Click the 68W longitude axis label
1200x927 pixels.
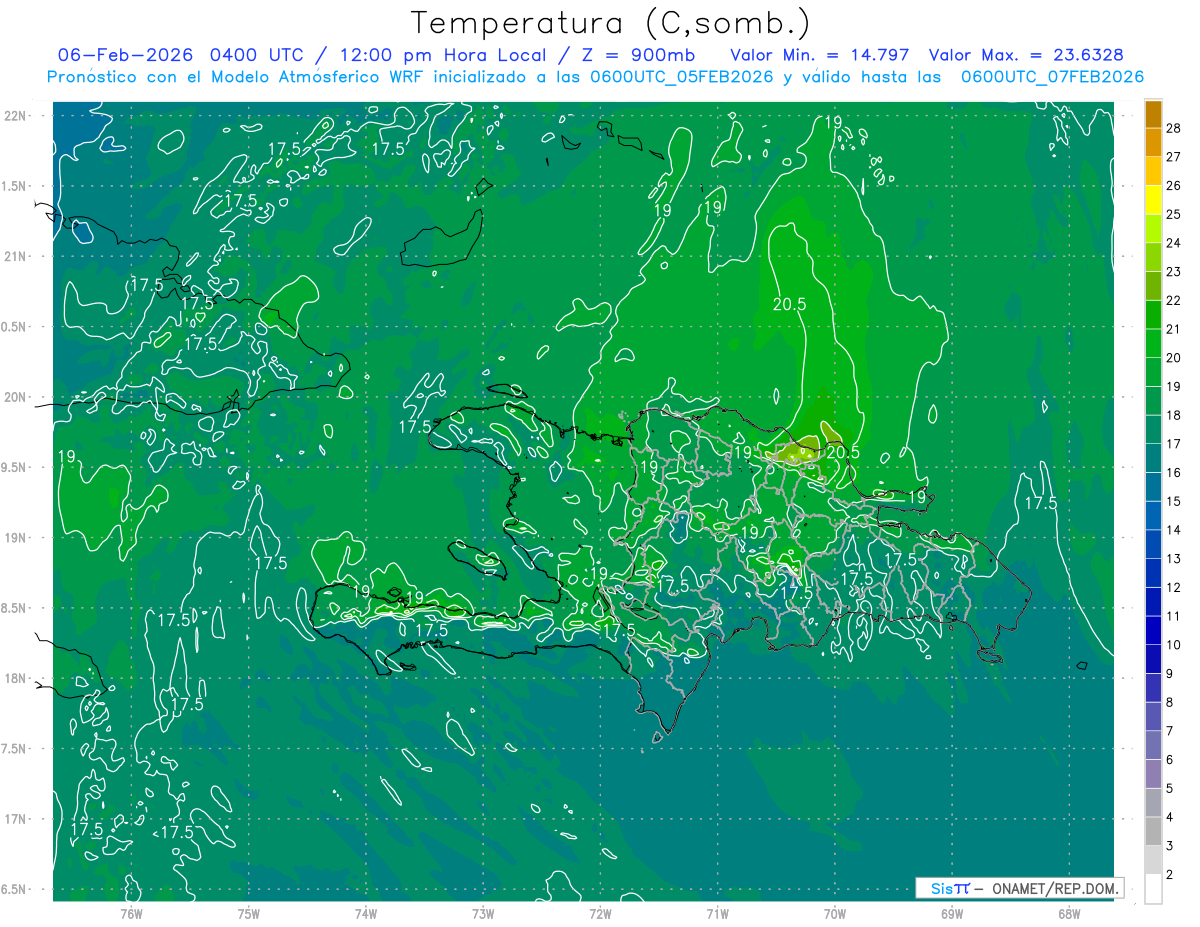[x=1069, y=913]
